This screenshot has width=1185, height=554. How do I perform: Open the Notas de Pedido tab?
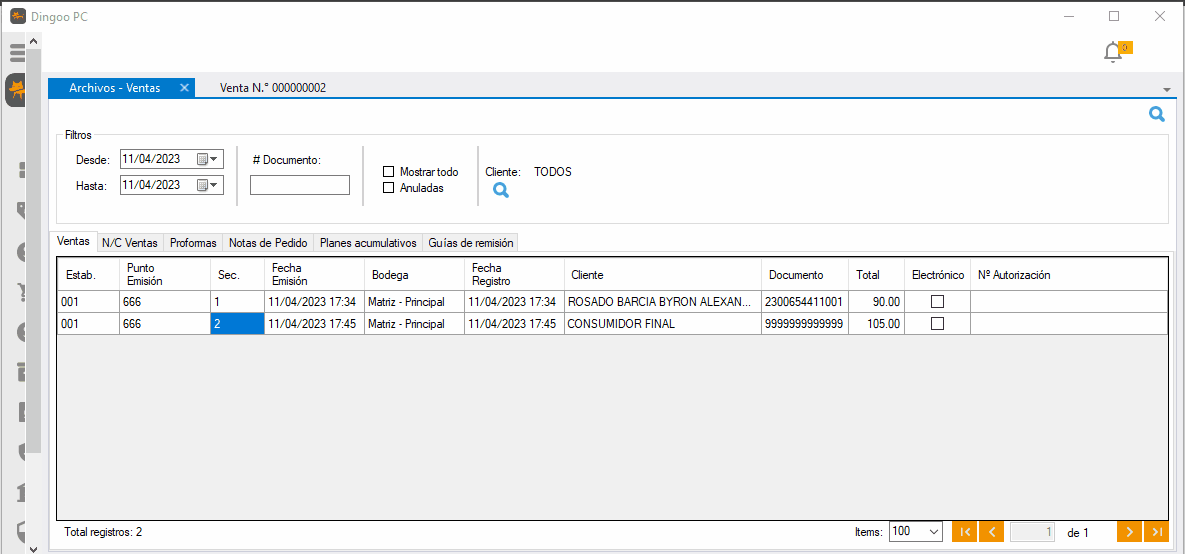click(268, 243)
